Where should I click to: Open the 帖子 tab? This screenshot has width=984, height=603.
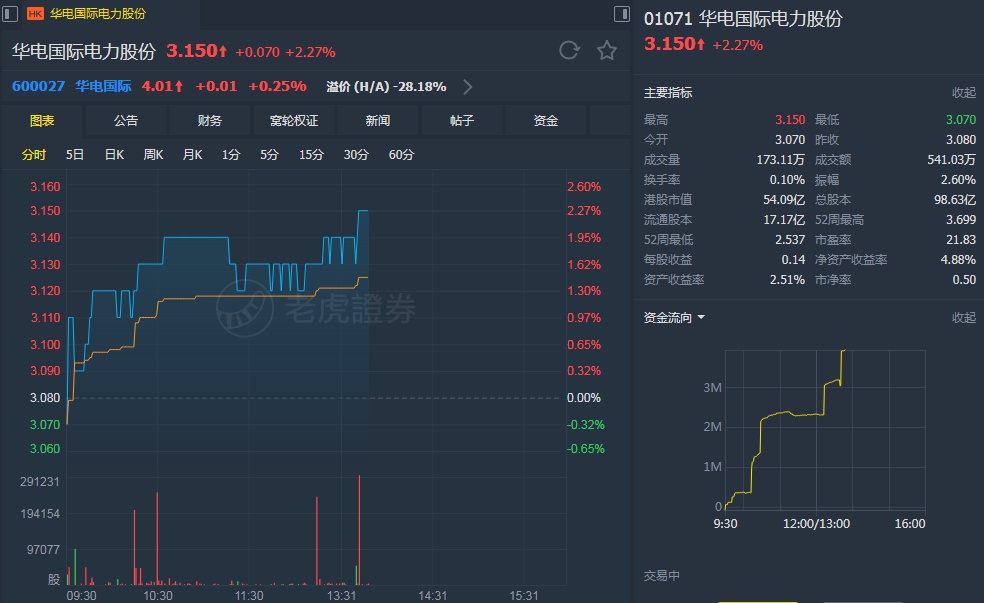pos(462,120)
